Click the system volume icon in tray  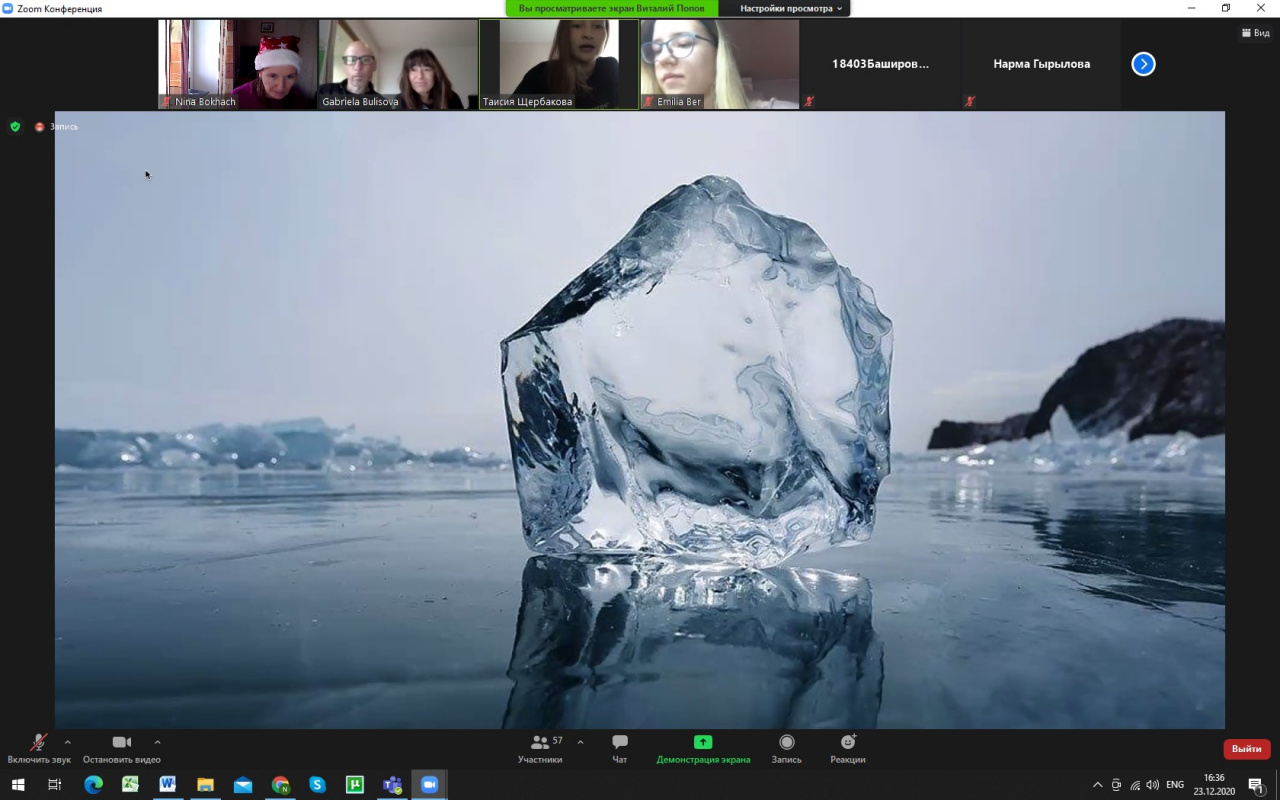(1152, 785)
